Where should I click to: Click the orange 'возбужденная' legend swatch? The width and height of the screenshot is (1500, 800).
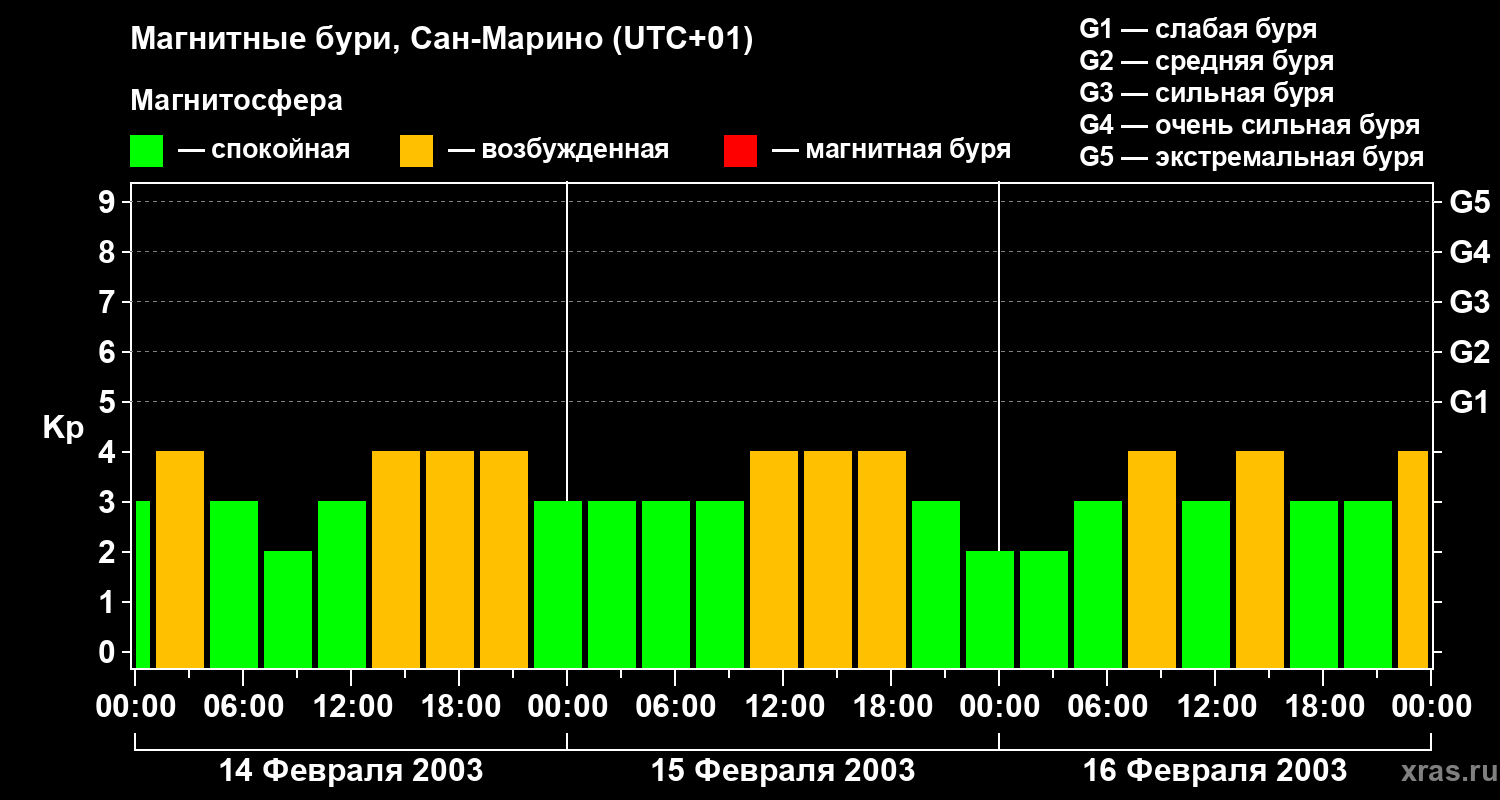pos(416,151)
